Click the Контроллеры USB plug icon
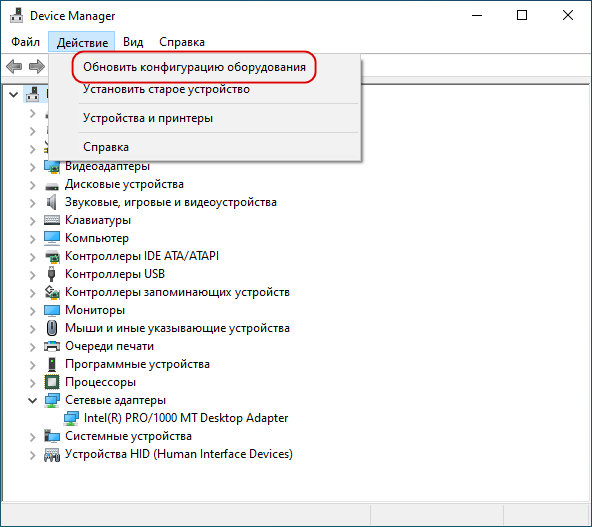The image size is (592, 527). tap(52, 274)
